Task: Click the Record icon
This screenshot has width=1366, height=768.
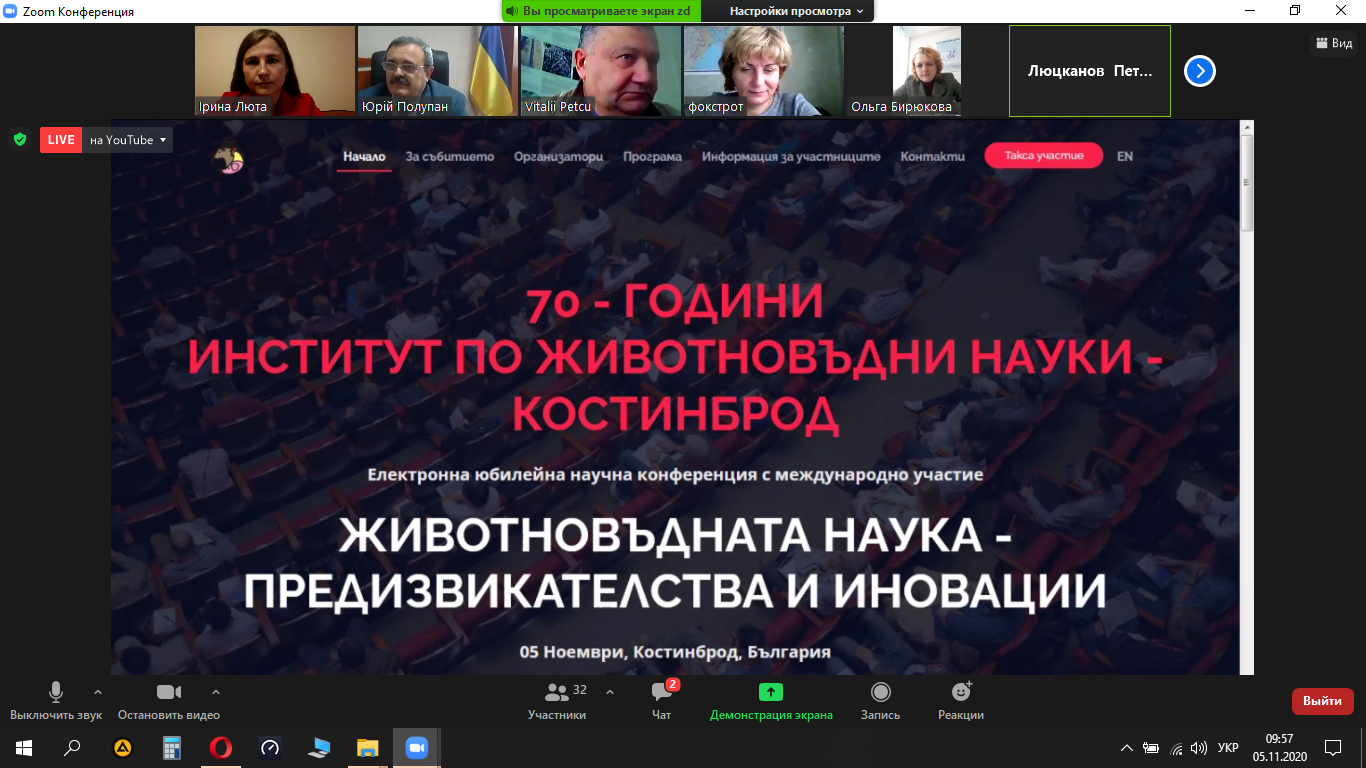Action: click(881, 692)
